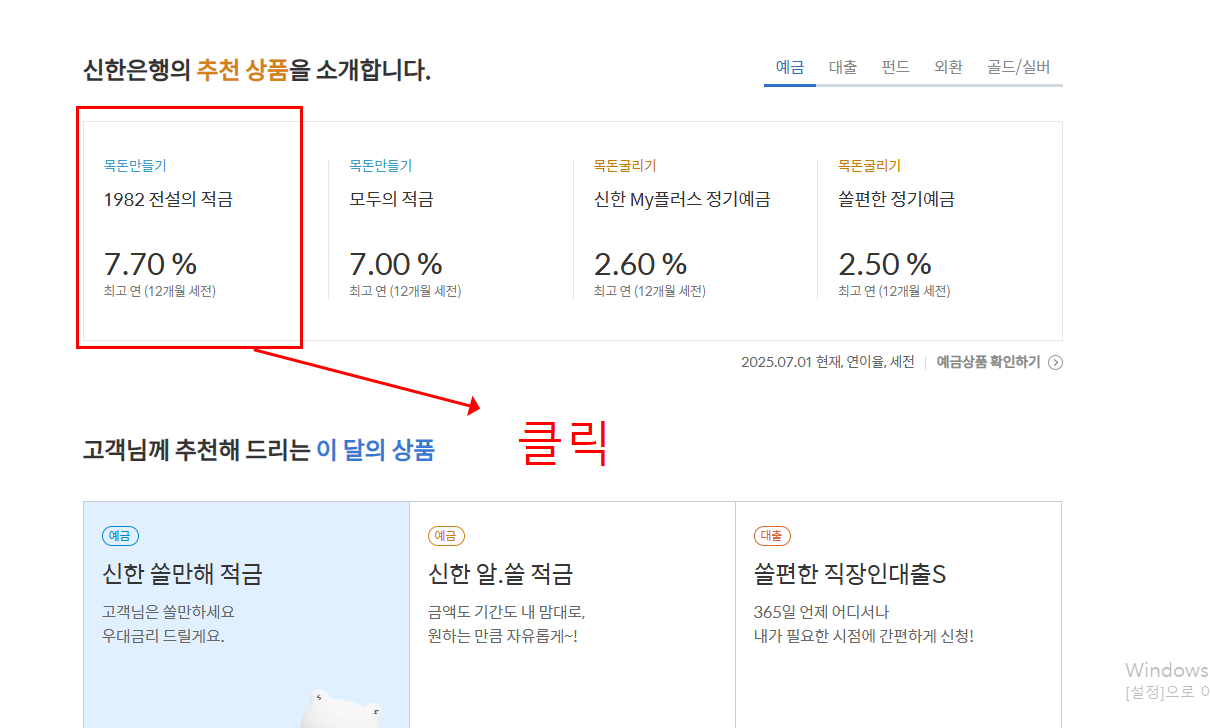The height and width of the screenshot is (728, 1210).
Task: Select the 예금 tab
Action: point(790,67)
